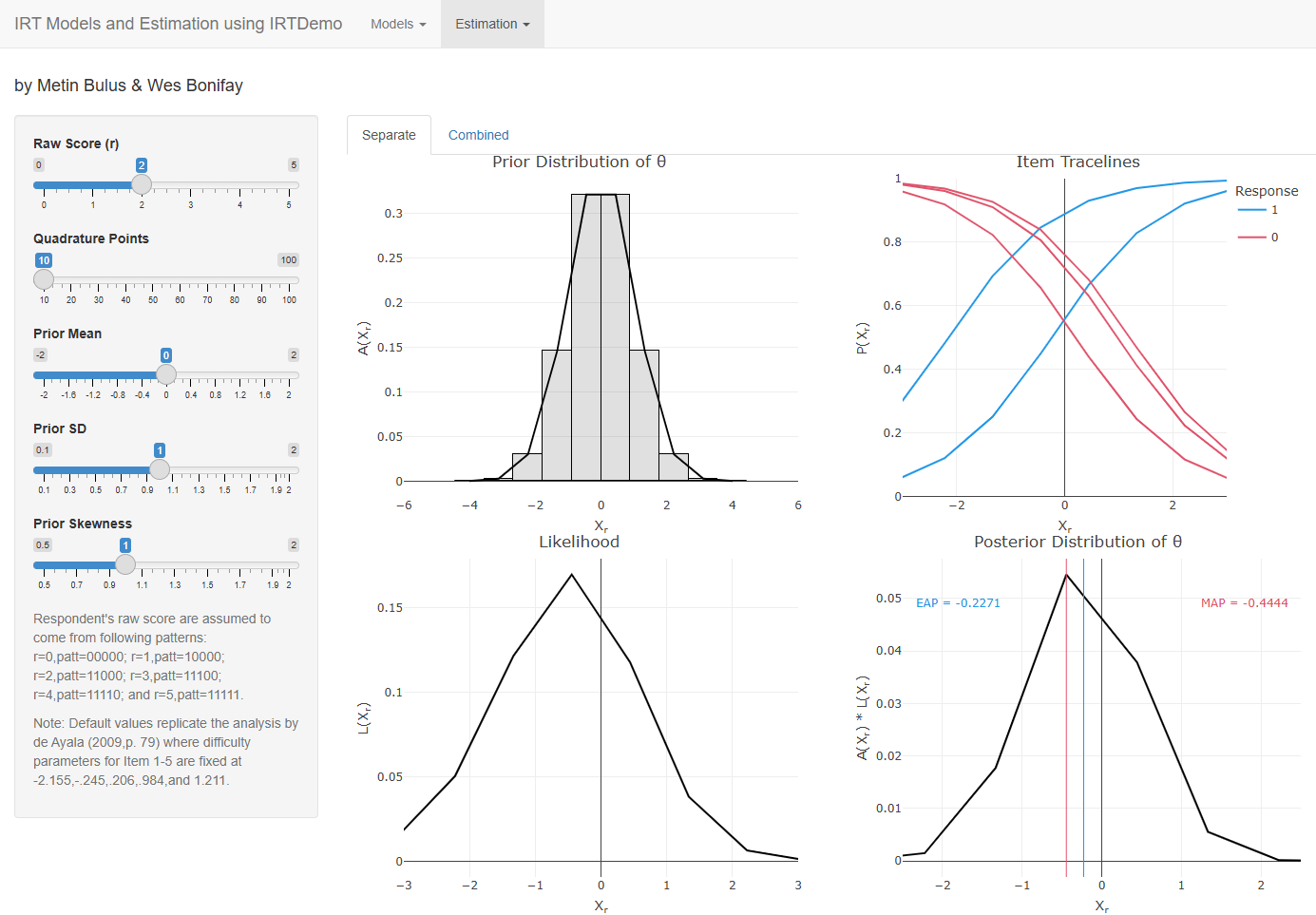
Task: Click the Posterior Distribution of θ title
Action: click(x=1078, y=542)
